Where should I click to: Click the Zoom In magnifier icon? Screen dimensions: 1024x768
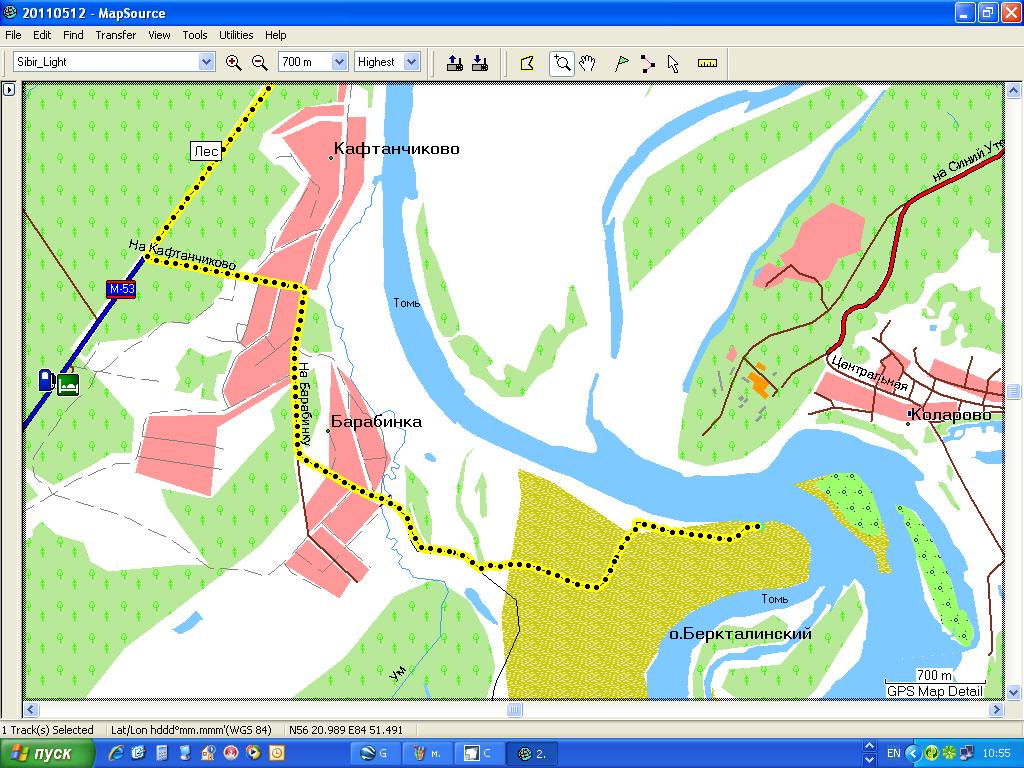(x=234, y=62)
